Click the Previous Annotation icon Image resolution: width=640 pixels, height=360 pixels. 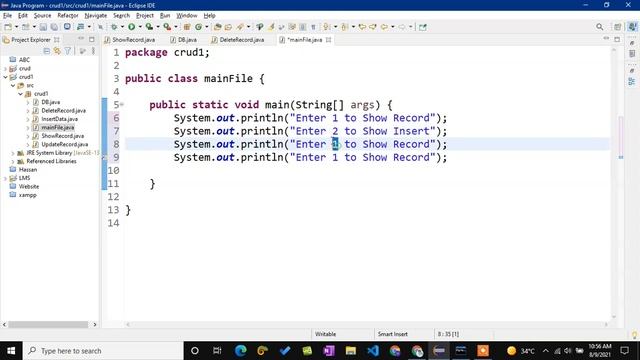(x=344, y=27)
